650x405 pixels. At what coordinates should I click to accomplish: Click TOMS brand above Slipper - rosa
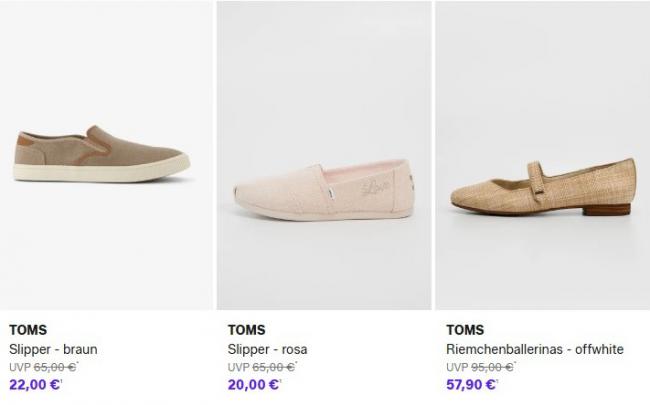[x=246, y=330]
